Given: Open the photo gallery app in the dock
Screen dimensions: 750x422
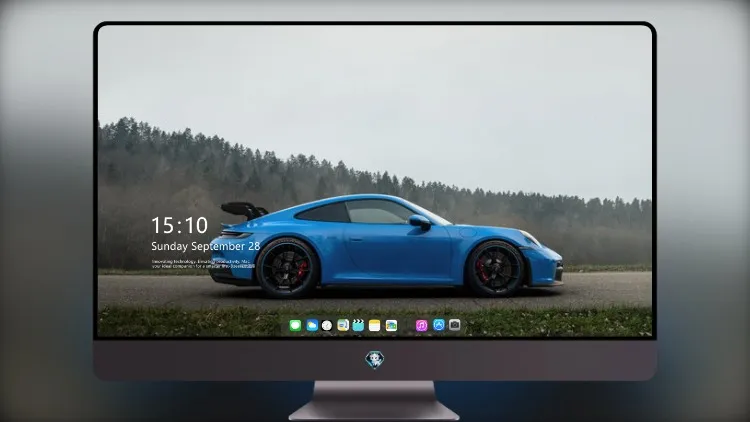Looking at the screenshot, I should pos(391,325).
